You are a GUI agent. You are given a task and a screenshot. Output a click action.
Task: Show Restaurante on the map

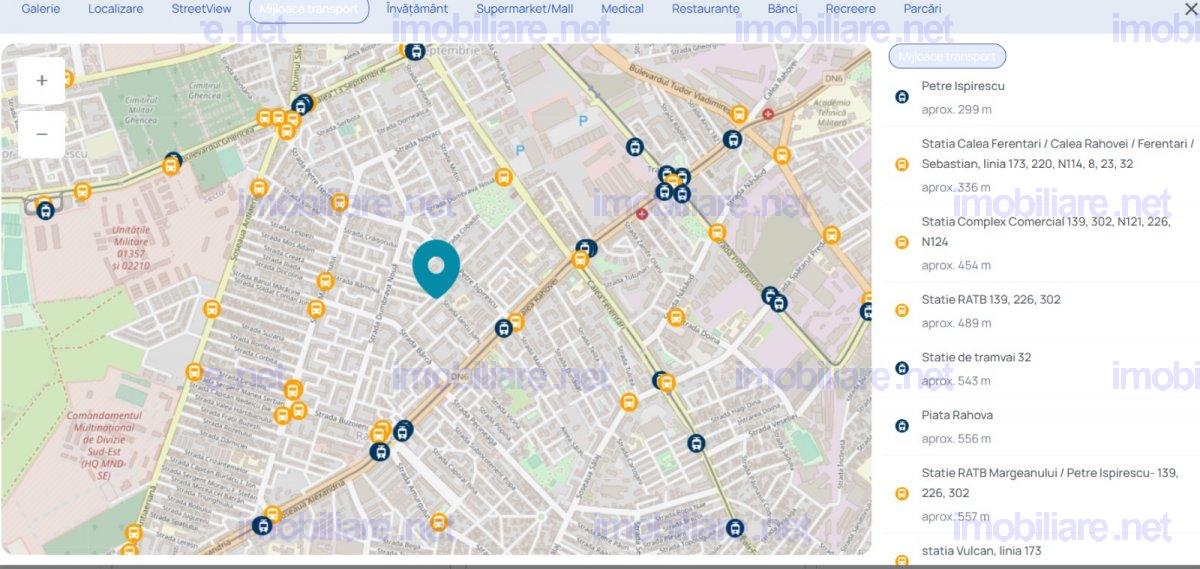705,9
